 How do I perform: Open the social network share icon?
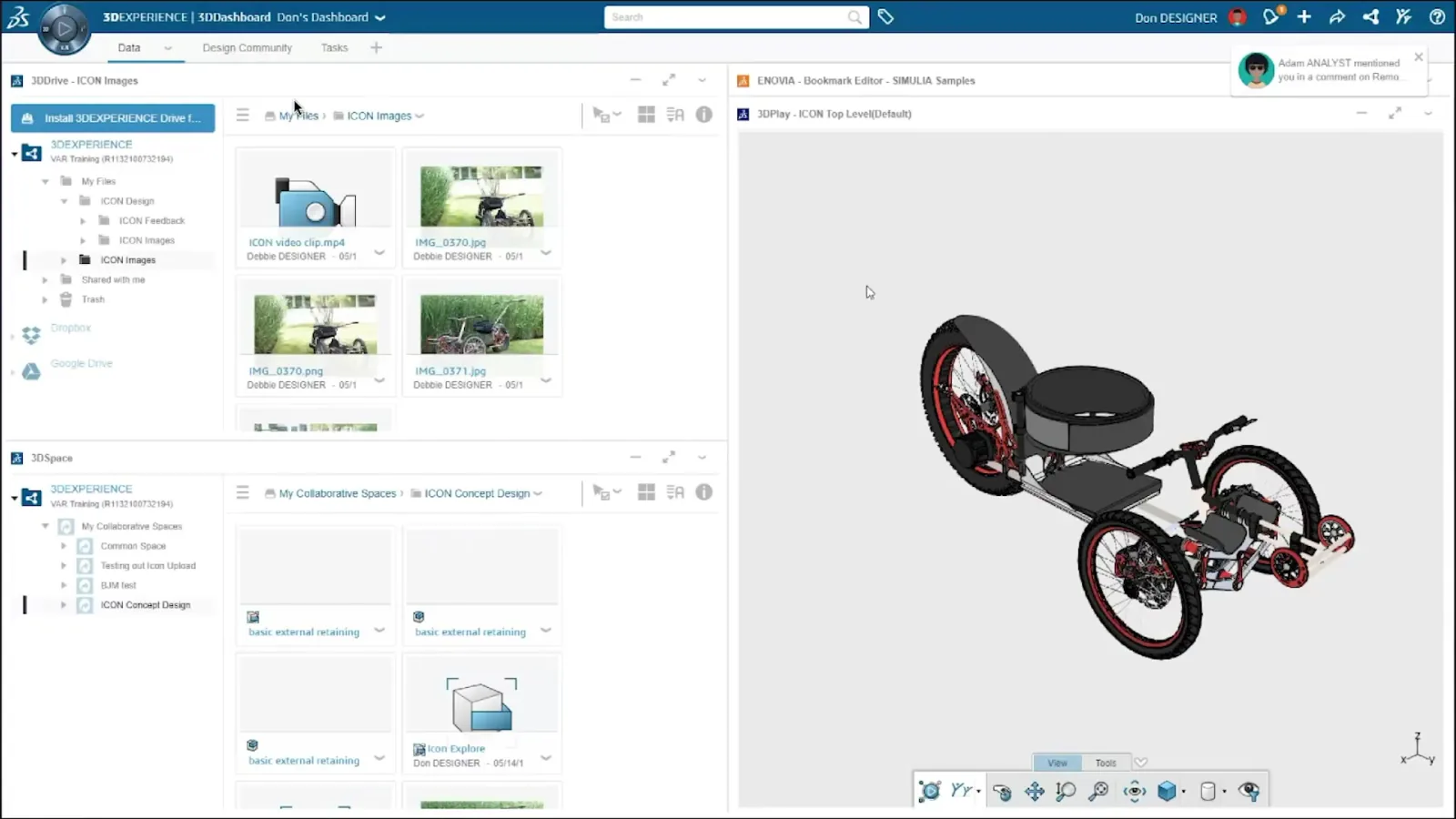click(x=1370, y=16)
